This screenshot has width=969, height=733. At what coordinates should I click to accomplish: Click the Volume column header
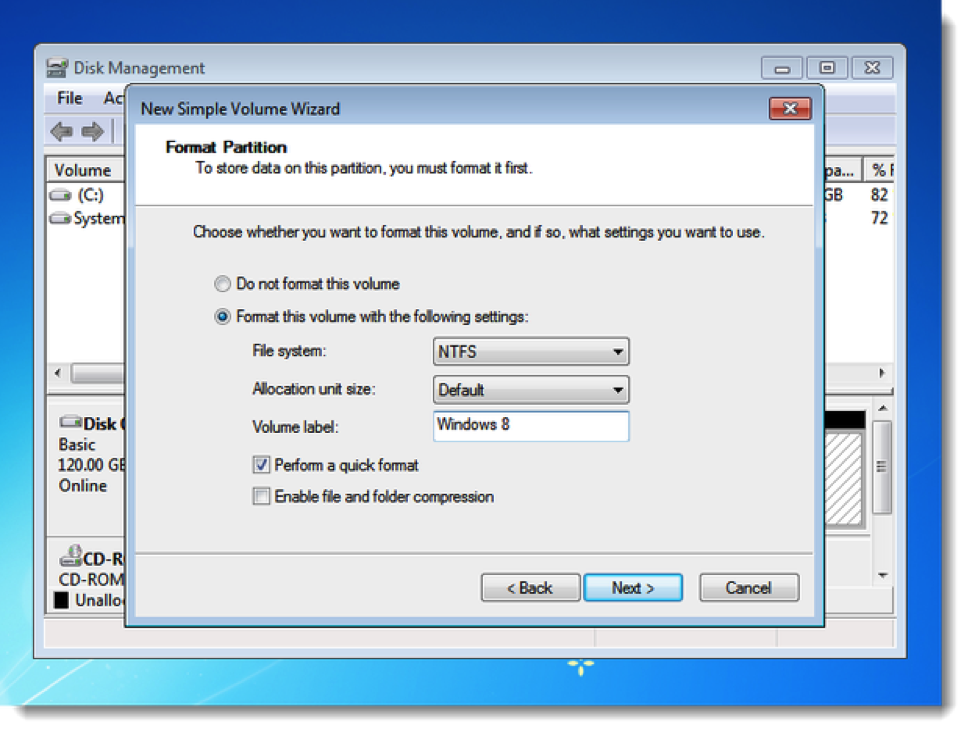click(x=85, y=170)
